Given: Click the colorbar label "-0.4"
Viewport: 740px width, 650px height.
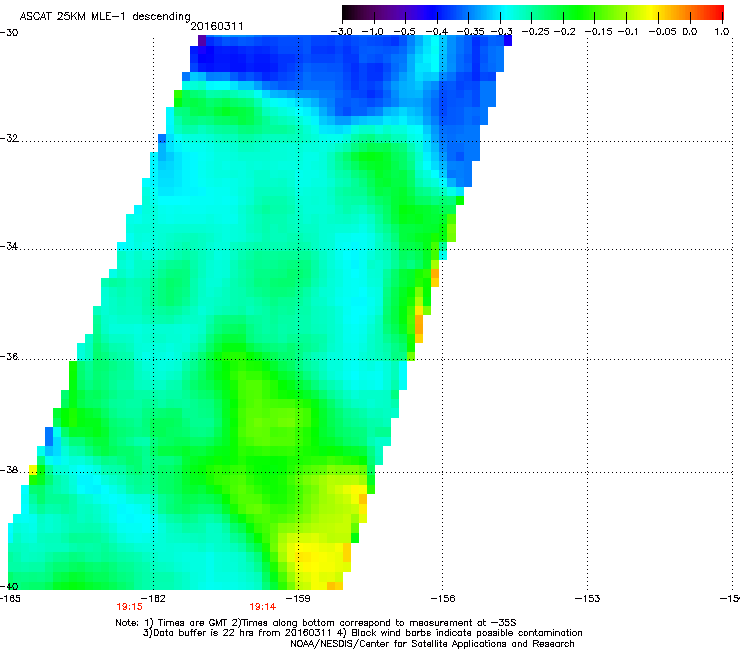Looking at the screenshot, I should (437, 32).
